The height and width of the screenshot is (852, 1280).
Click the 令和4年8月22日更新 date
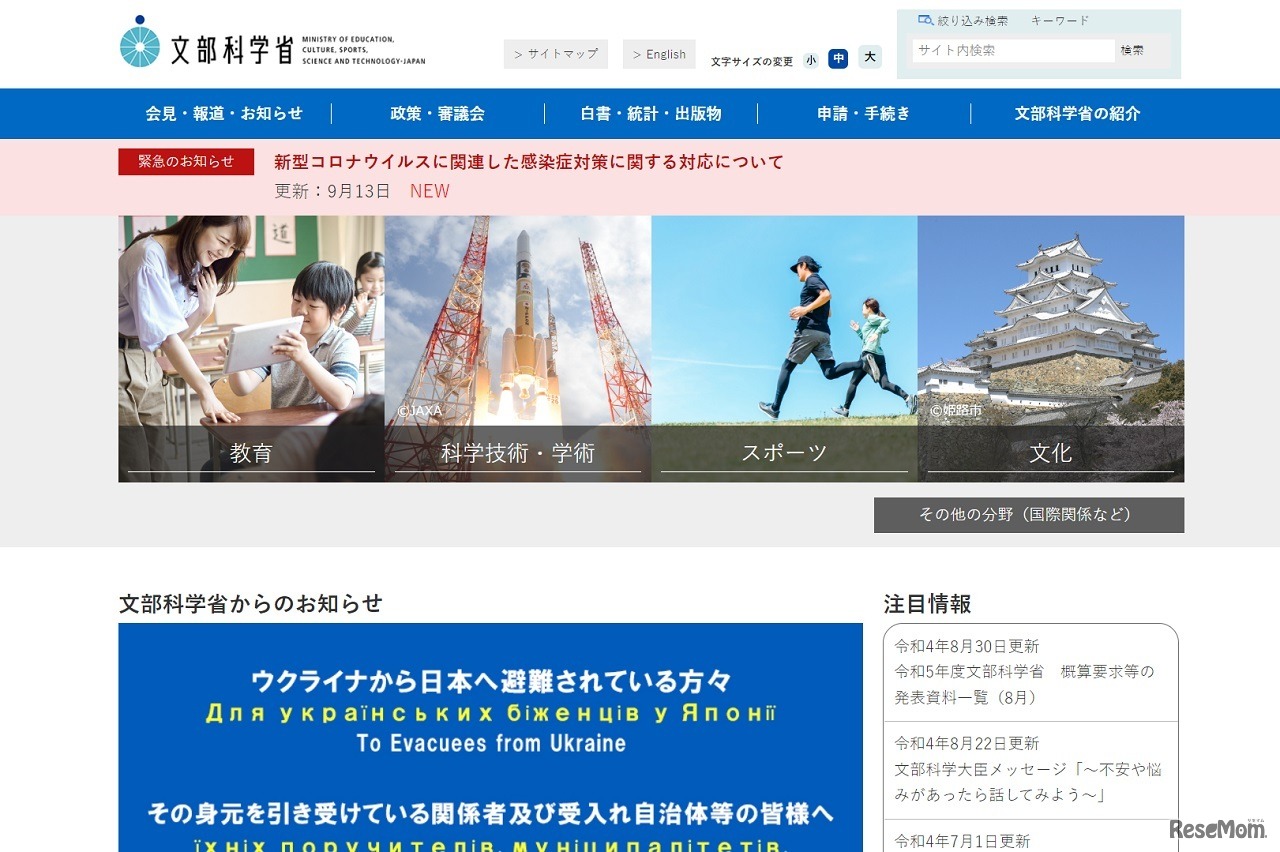point(967,744)
